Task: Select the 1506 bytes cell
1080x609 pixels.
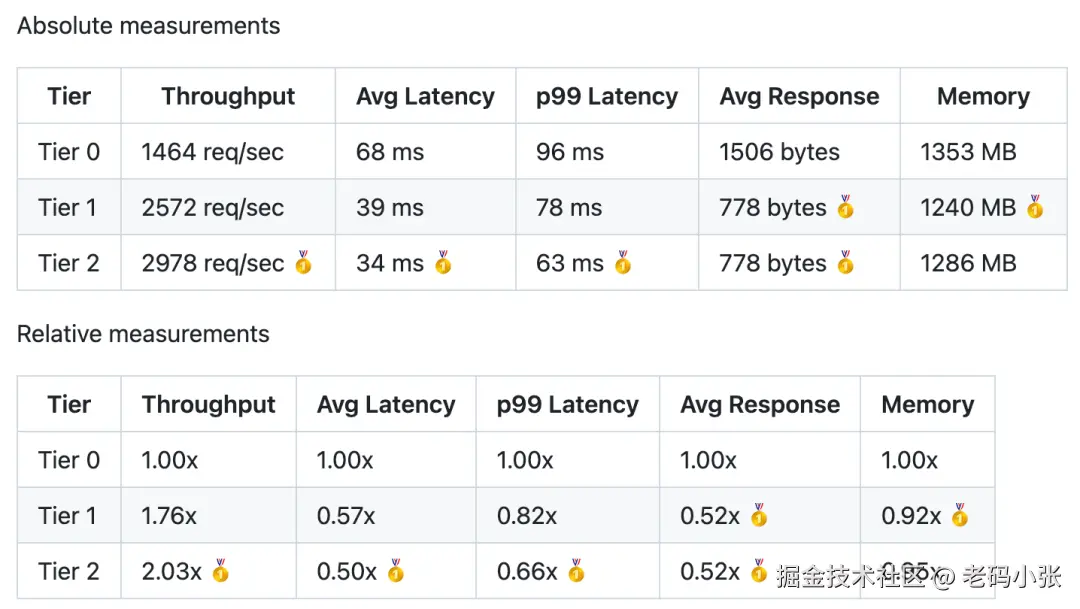Action: pos(779,152)
